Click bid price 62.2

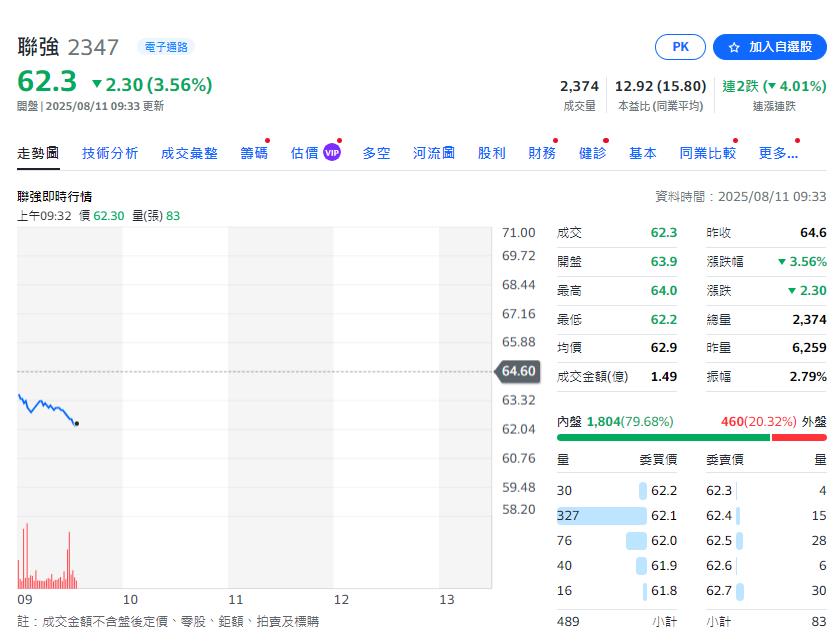click(x=664, y=490)
